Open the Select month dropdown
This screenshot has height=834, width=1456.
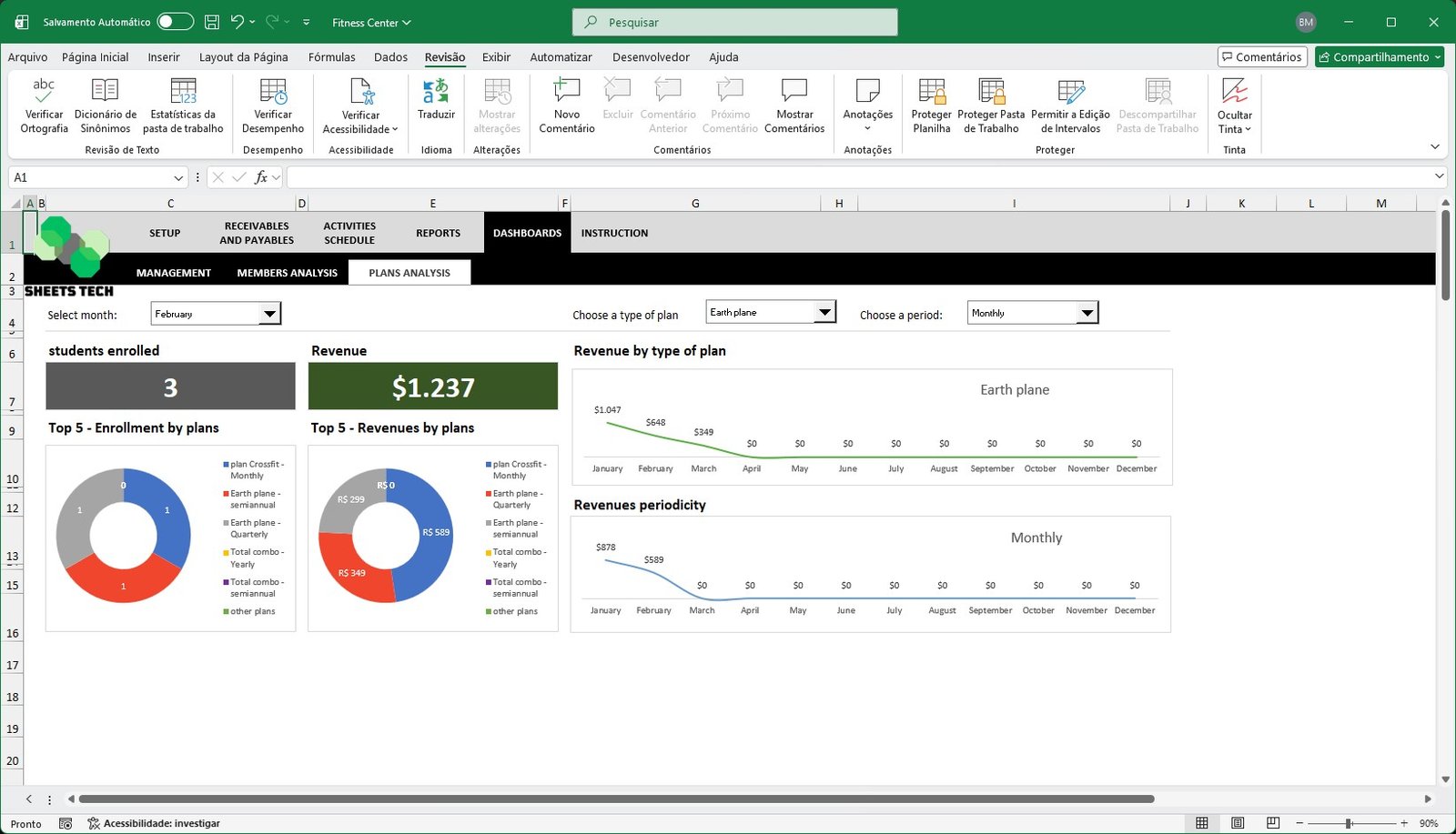pos(270,315)
